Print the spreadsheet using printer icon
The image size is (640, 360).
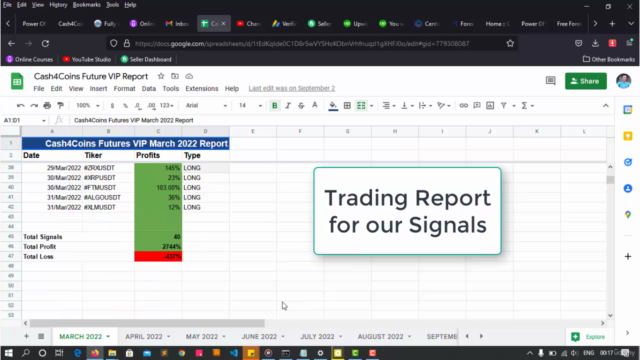pyautogui.click(x=47, y=106)
